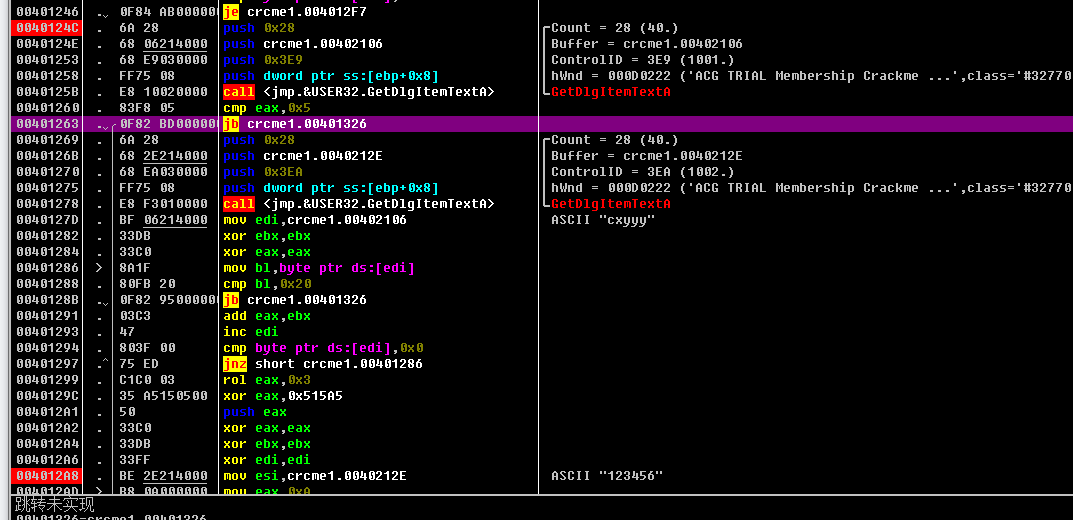Click the mov edi,crcme1.00402106 instruction
Image resolution: width=1073 pixels, height=520 pixels.
coord(314,220)
